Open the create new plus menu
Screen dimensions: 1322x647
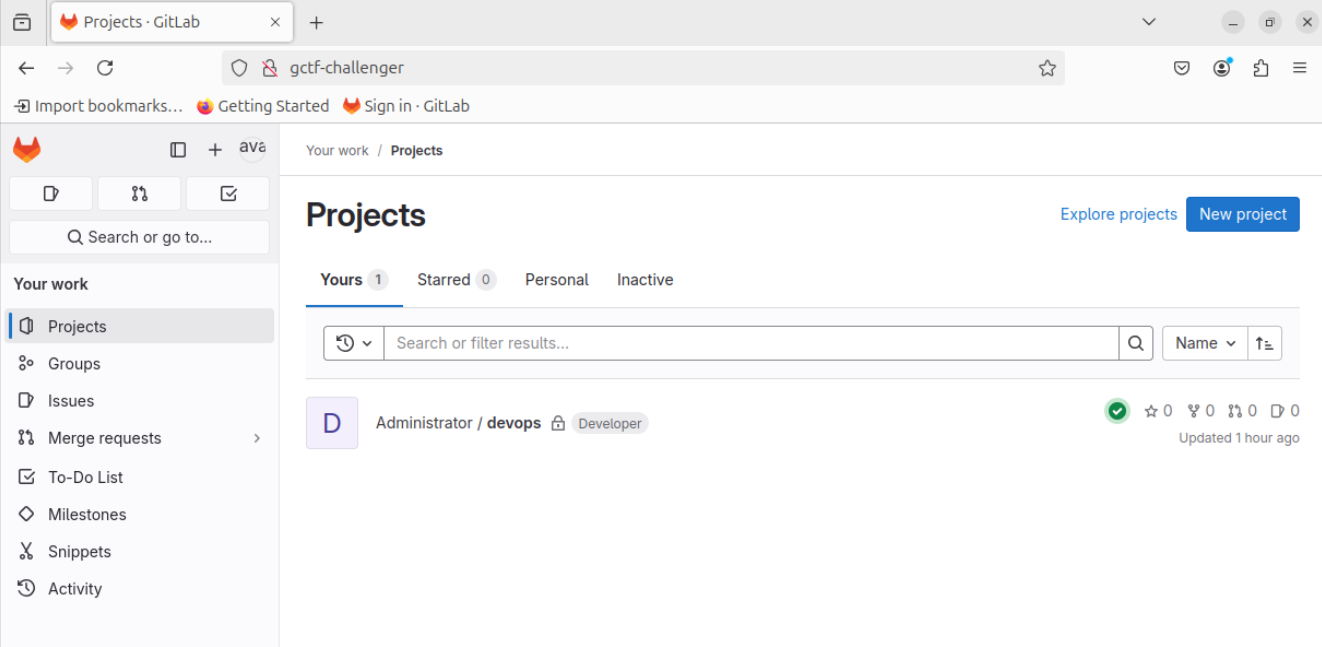pos(215,150)
